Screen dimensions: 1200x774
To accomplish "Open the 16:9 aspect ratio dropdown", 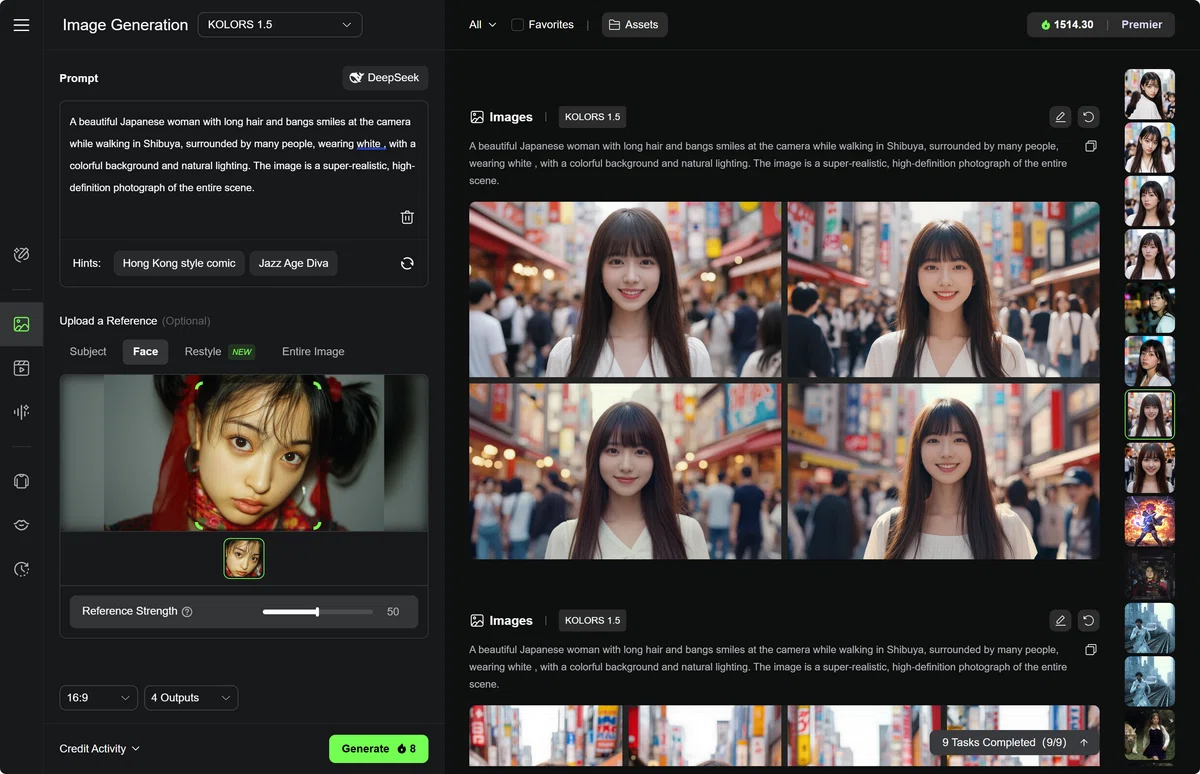I will (98, 698).
